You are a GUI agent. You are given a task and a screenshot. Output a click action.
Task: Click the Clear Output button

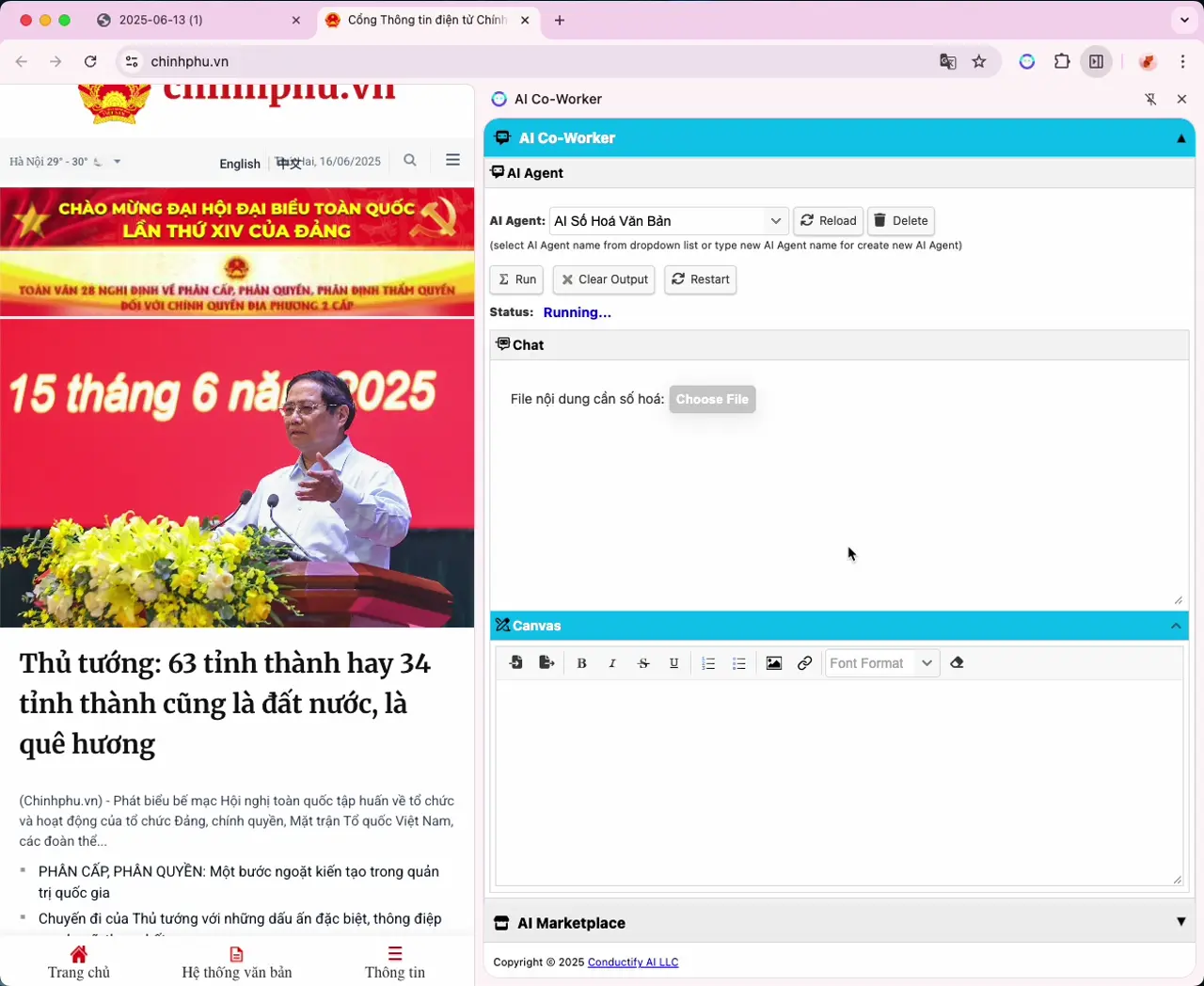tap(604, 279)
